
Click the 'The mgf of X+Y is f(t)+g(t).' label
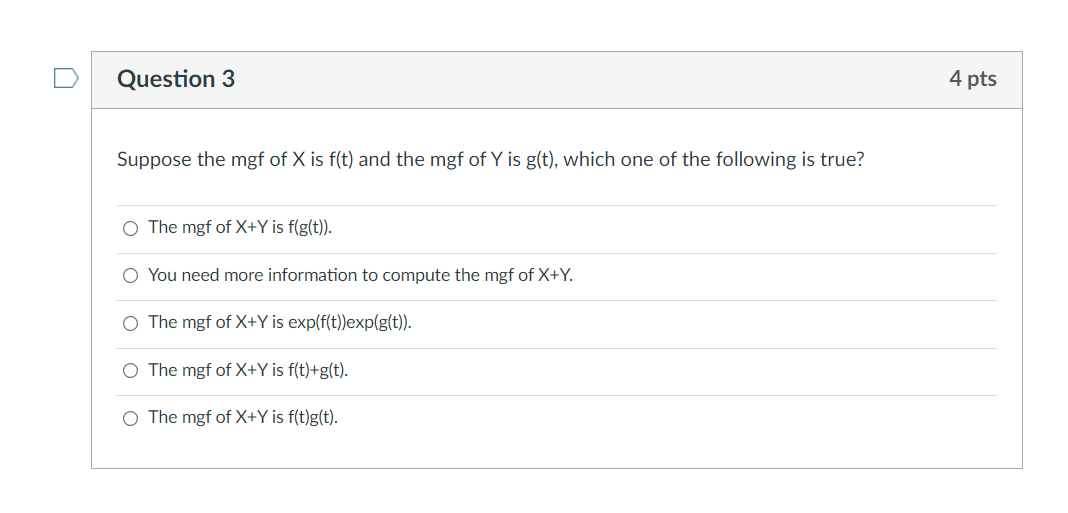(x=248, y=370)
